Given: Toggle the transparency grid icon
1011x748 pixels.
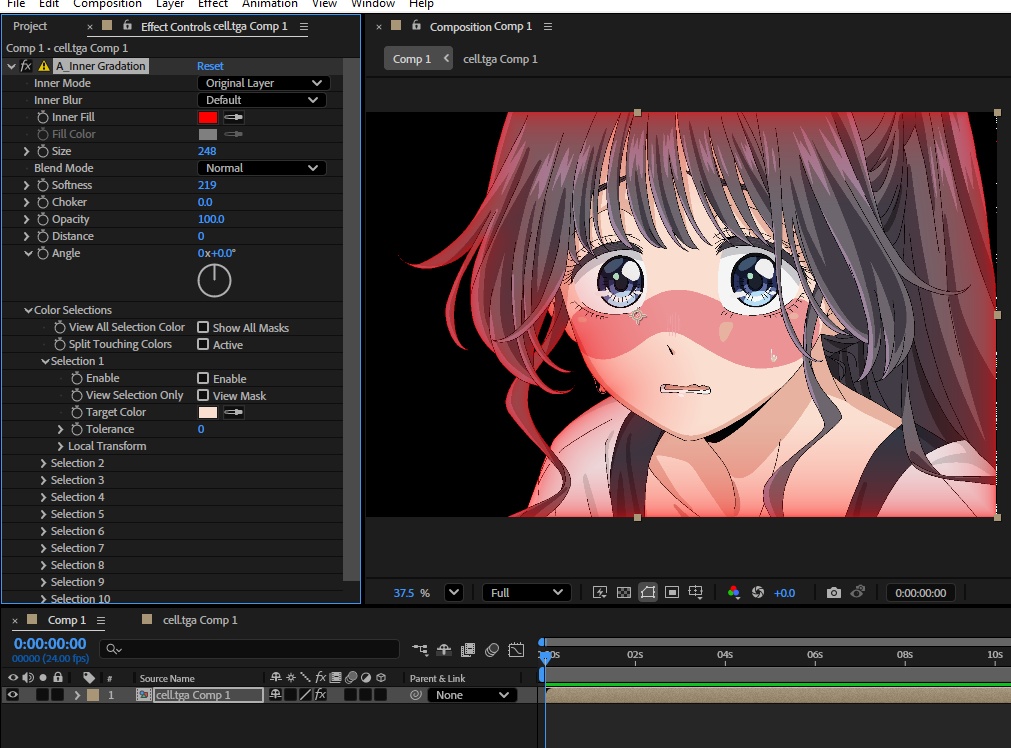Looking at the screenshot, I should [x=624, y=593].
